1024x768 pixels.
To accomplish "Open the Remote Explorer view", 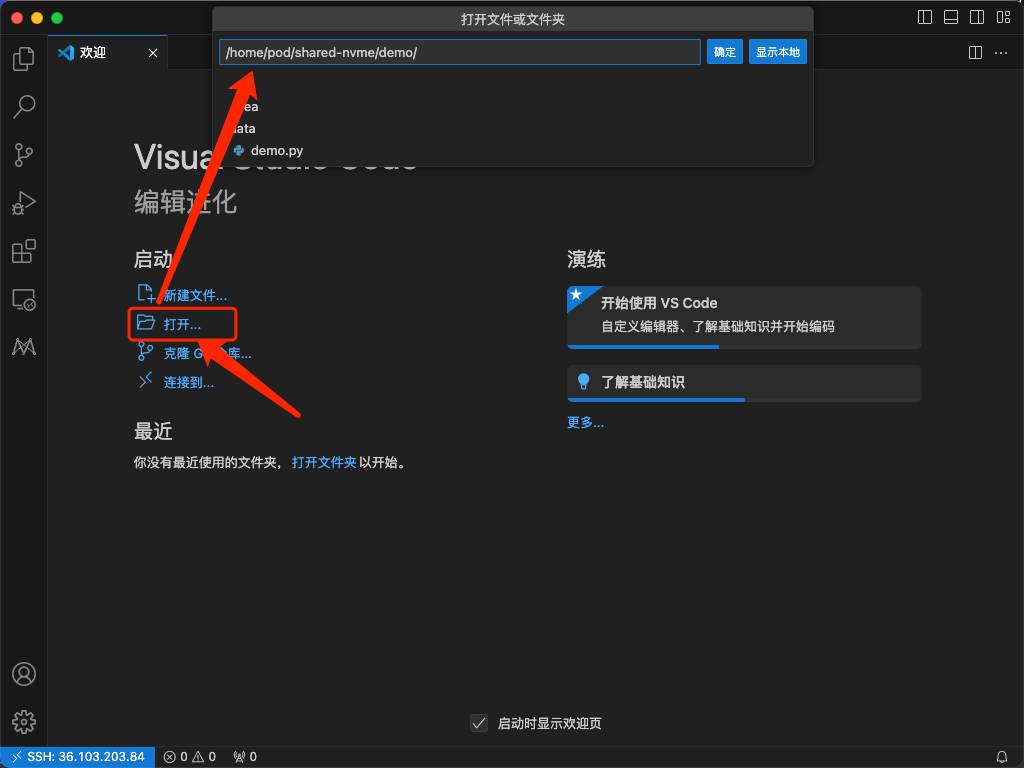I will (x=24, y=300).
